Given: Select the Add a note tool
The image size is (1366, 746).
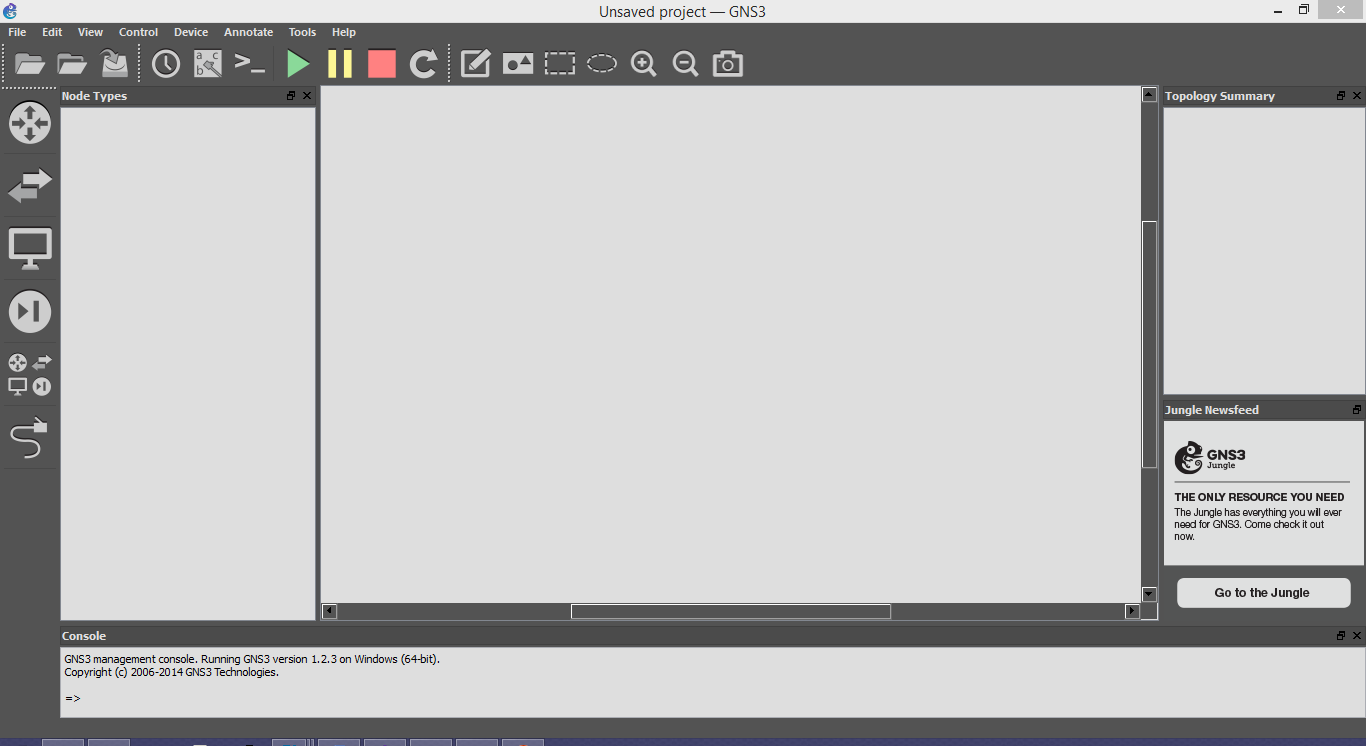Looking at the screenshot, I should point(475,64).
